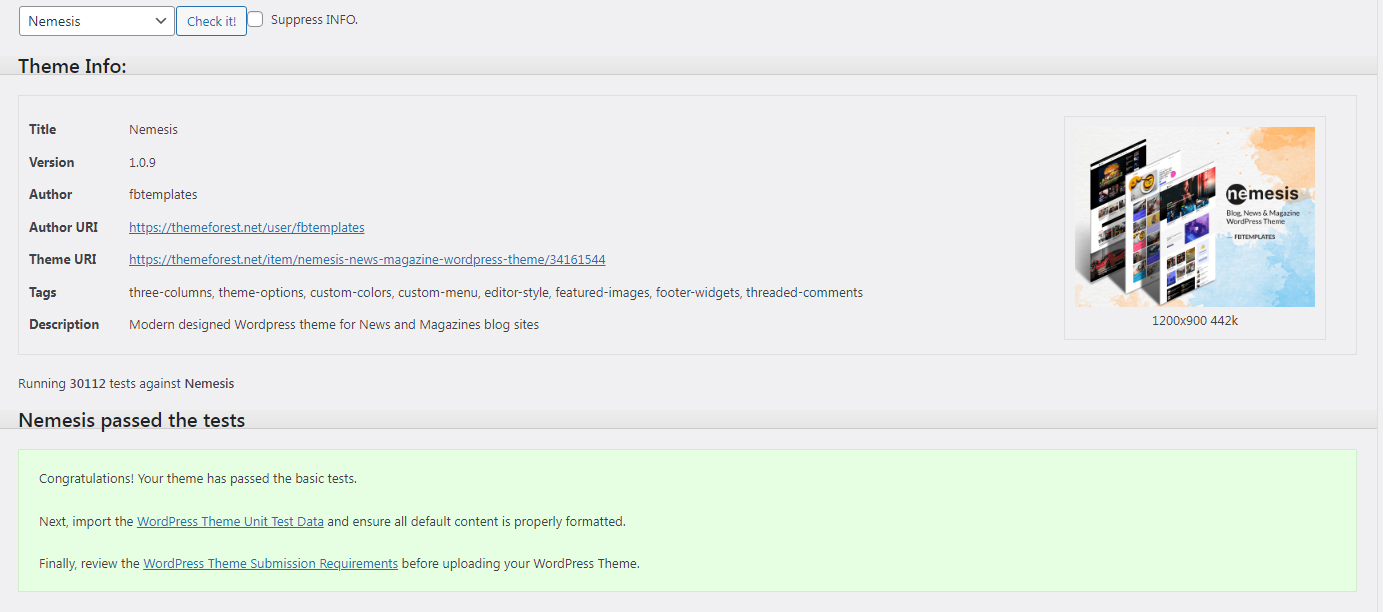Open the WordPress Theme Unit Test Data link

click(x=230, y=521)
